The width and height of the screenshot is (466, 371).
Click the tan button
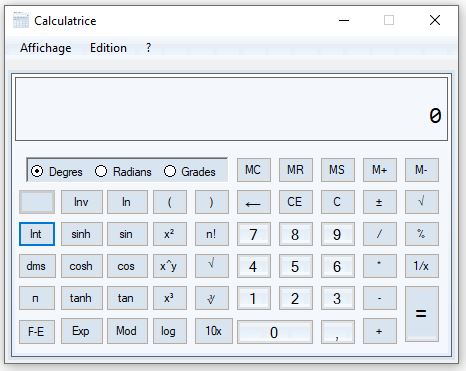127,298
